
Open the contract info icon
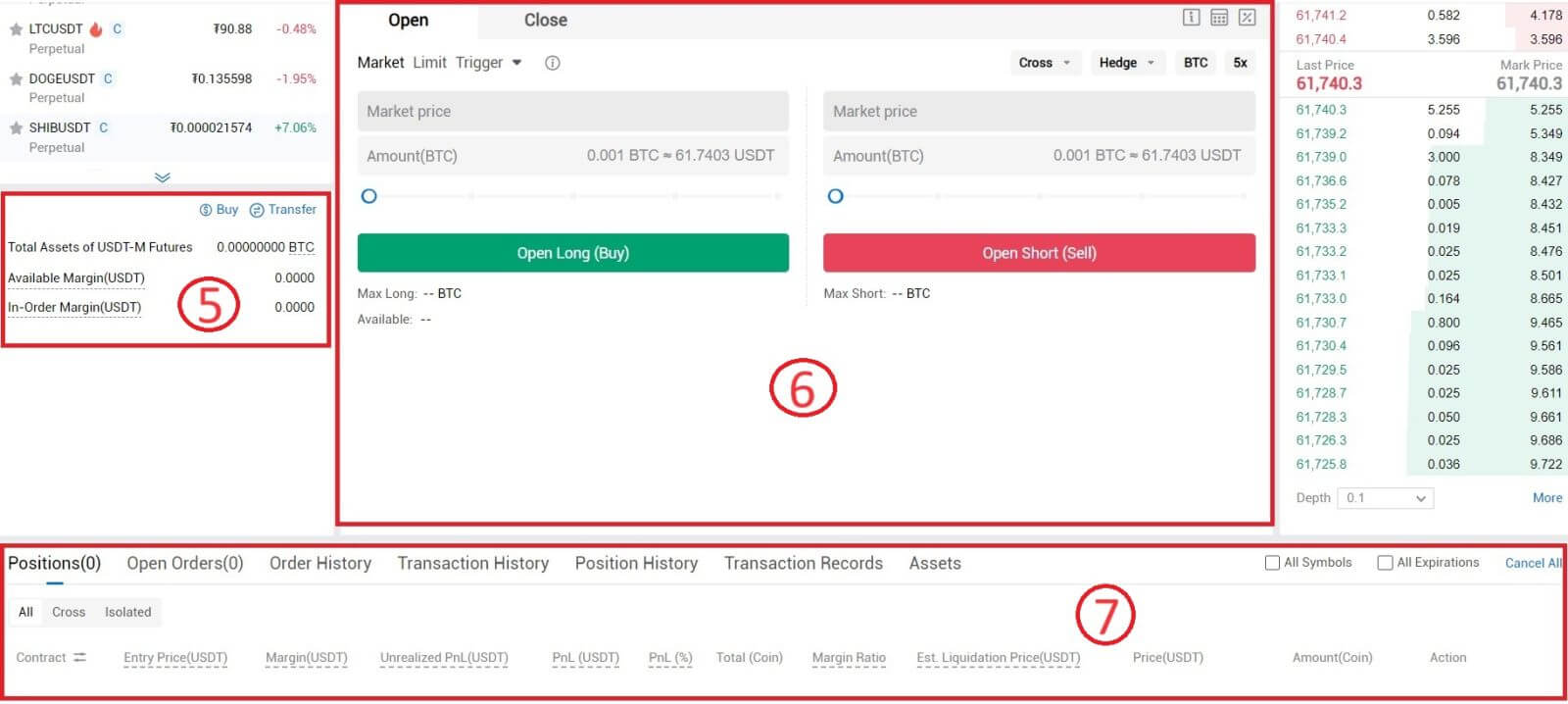[x=1191, y=17]
